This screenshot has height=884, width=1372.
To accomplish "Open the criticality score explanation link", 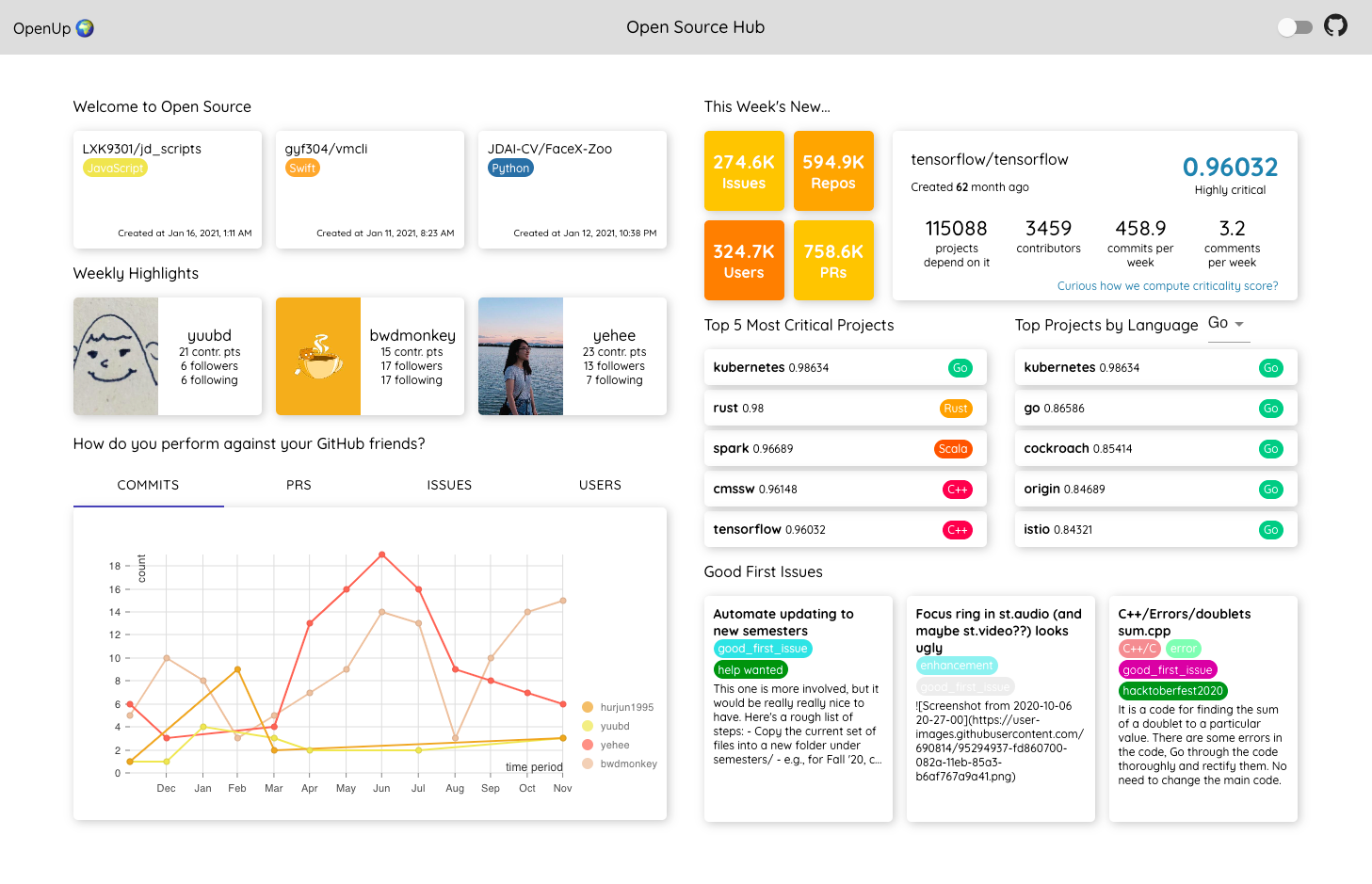I will tap(1168, 286).
